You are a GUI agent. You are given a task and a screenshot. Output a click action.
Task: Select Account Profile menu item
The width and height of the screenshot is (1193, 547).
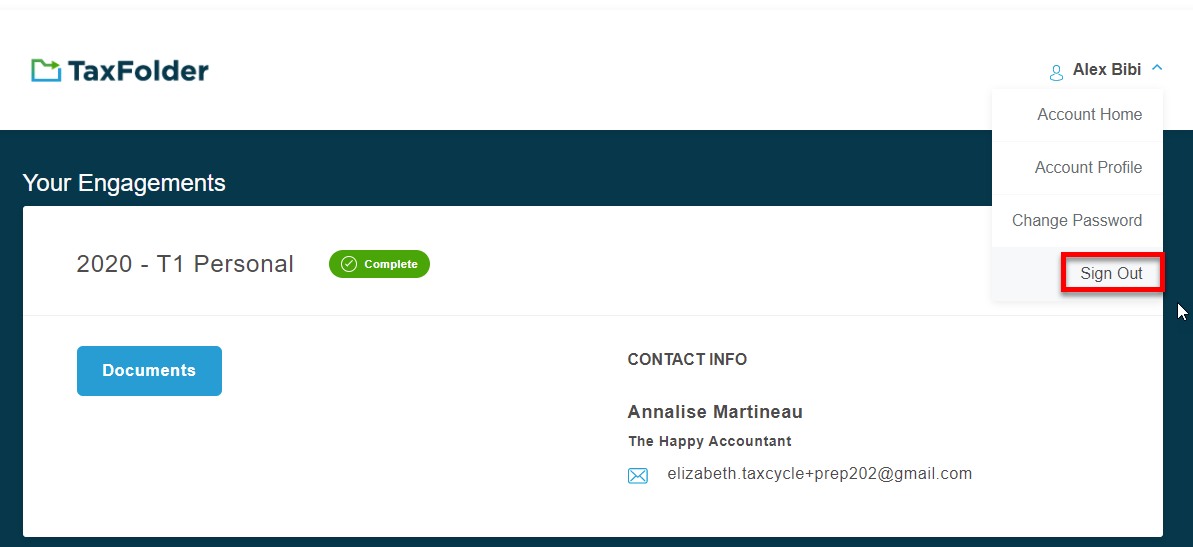pyautogui.click(x=1088, y=168)
